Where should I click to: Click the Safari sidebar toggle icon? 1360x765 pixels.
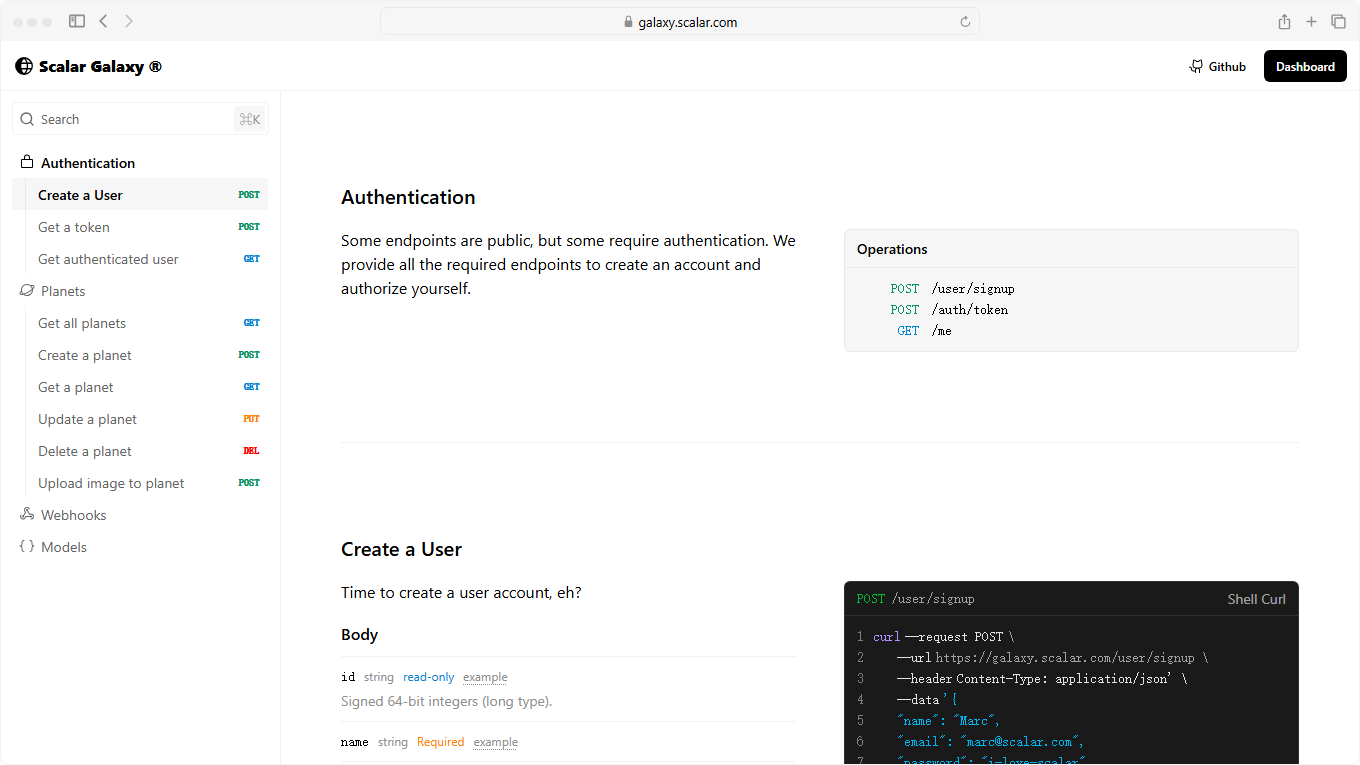coord(77,21)
